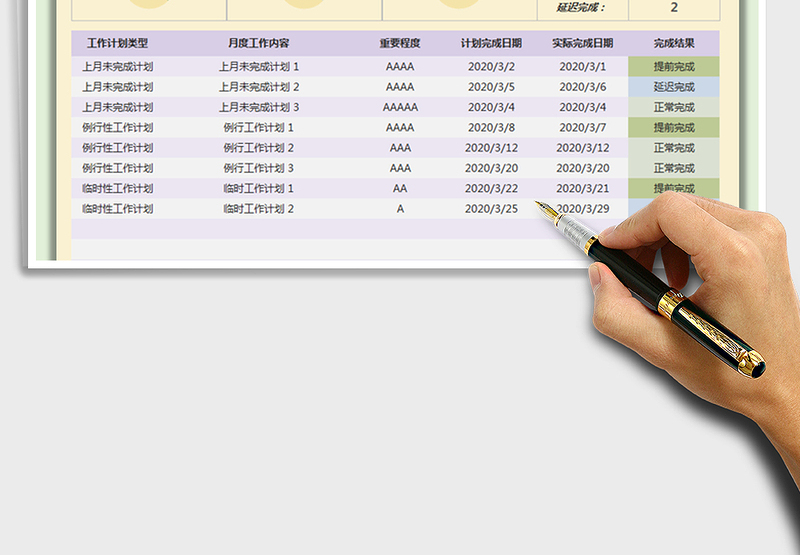The width and height of the screenshot is (800, 555).
Task: Select the planned date 2020/3/8
Action: pyautogui.click(x=491, y=128)
